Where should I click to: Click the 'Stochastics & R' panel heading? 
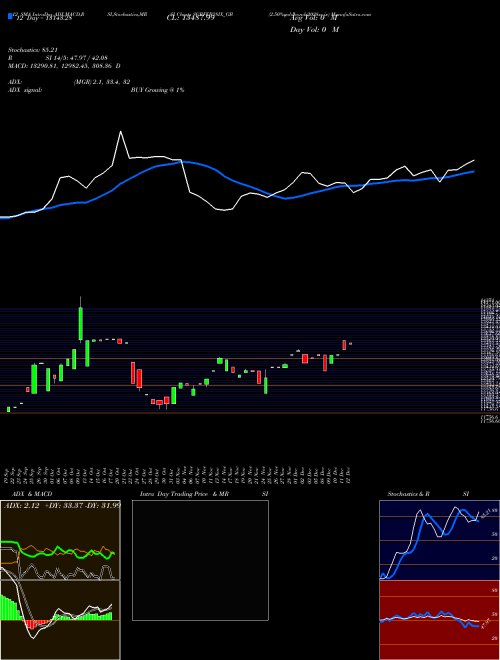point(408,494)
